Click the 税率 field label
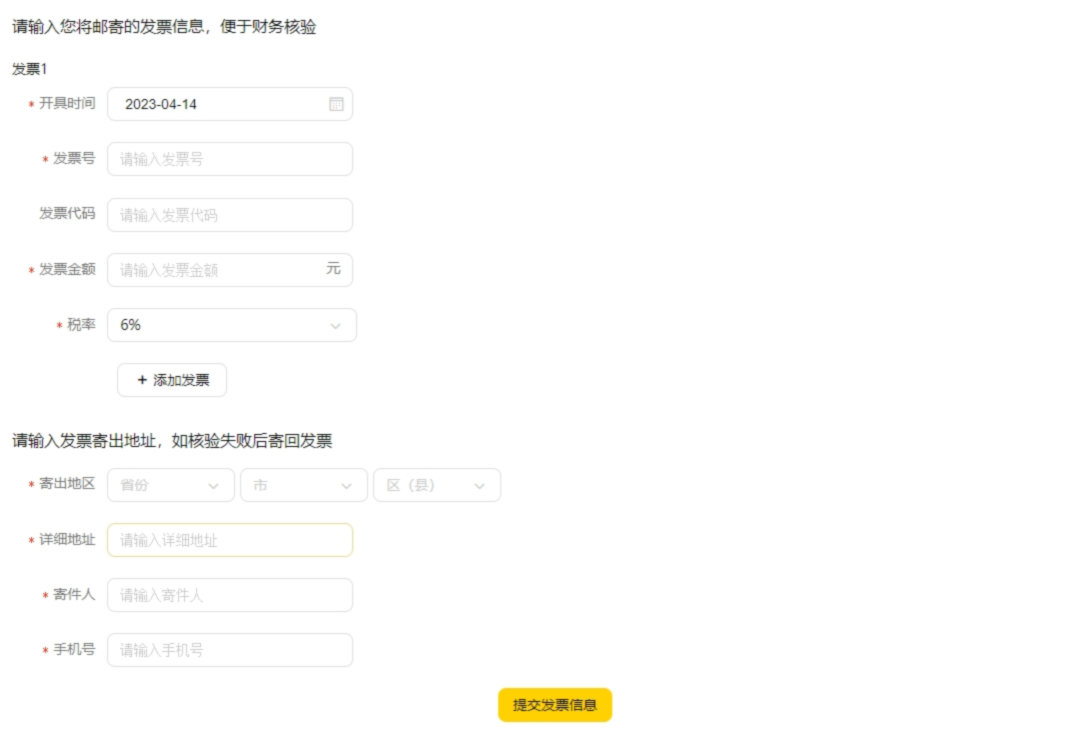The image size is (1092, 733). [x=81, y=325]
